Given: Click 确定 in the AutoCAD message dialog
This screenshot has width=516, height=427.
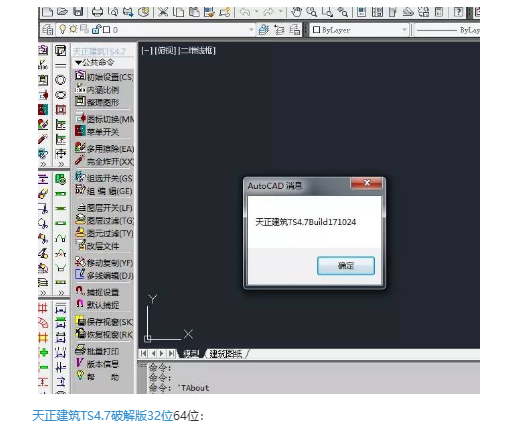Looking at the screenshot, I should 346,266.
